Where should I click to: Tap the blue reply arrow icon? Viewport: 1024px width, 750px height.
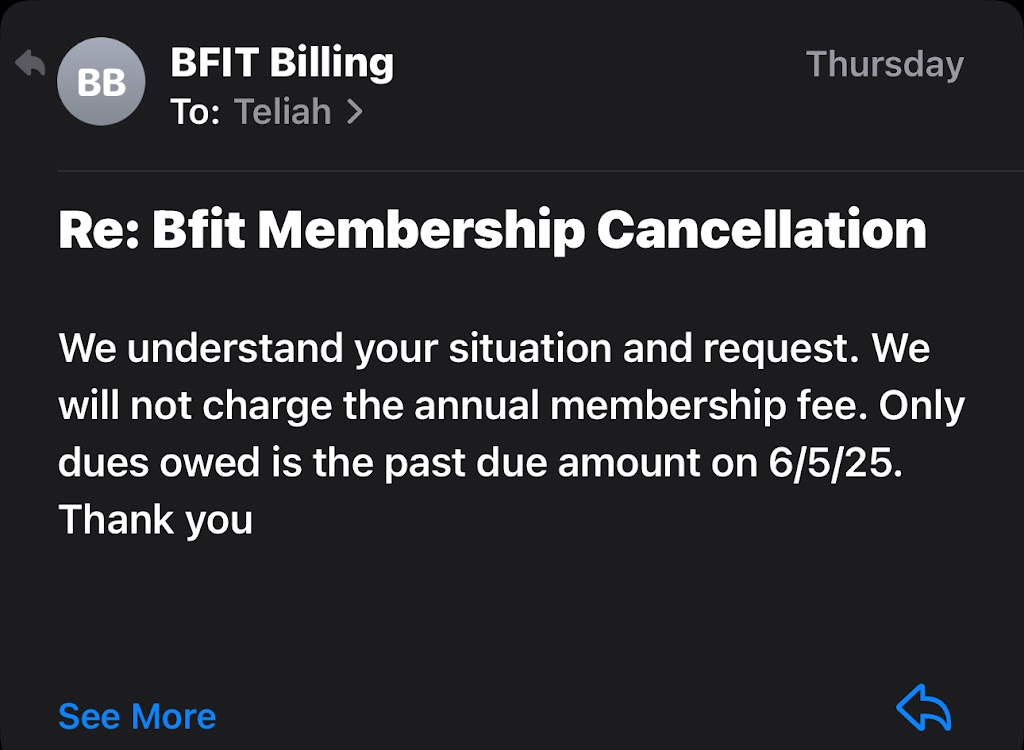coord(923,709)
